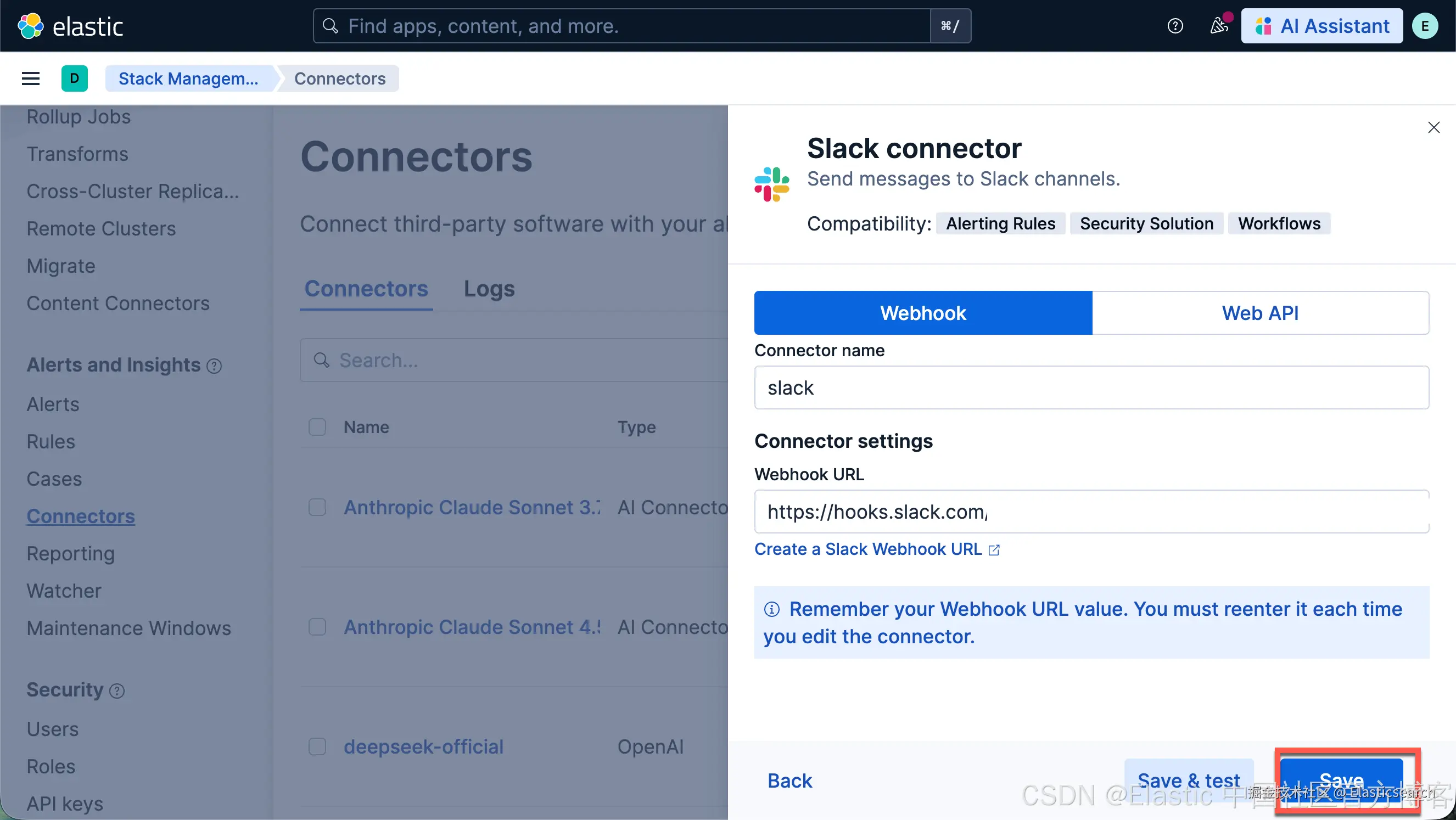The image size is (1456, 820).
Task: Open the newsfeed notifications icon
Action: pyautogui.click(x=1219, y=26)
